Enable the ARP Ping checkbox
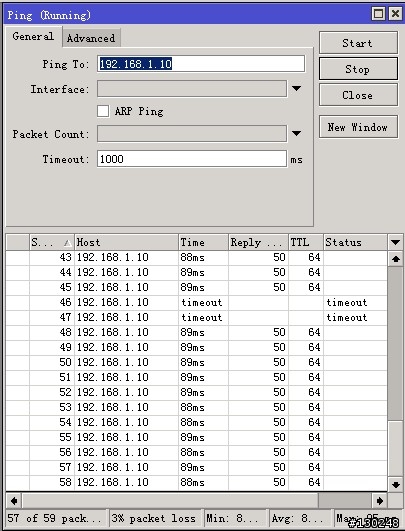Image resolution: width=405 pixels, height=531 pixels. (x=103, y=111)
